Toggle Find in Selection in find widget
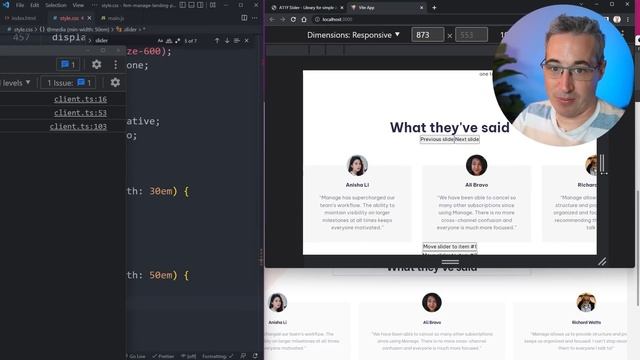This screenshot has width=640, height=360. click(x=237, y=41)
